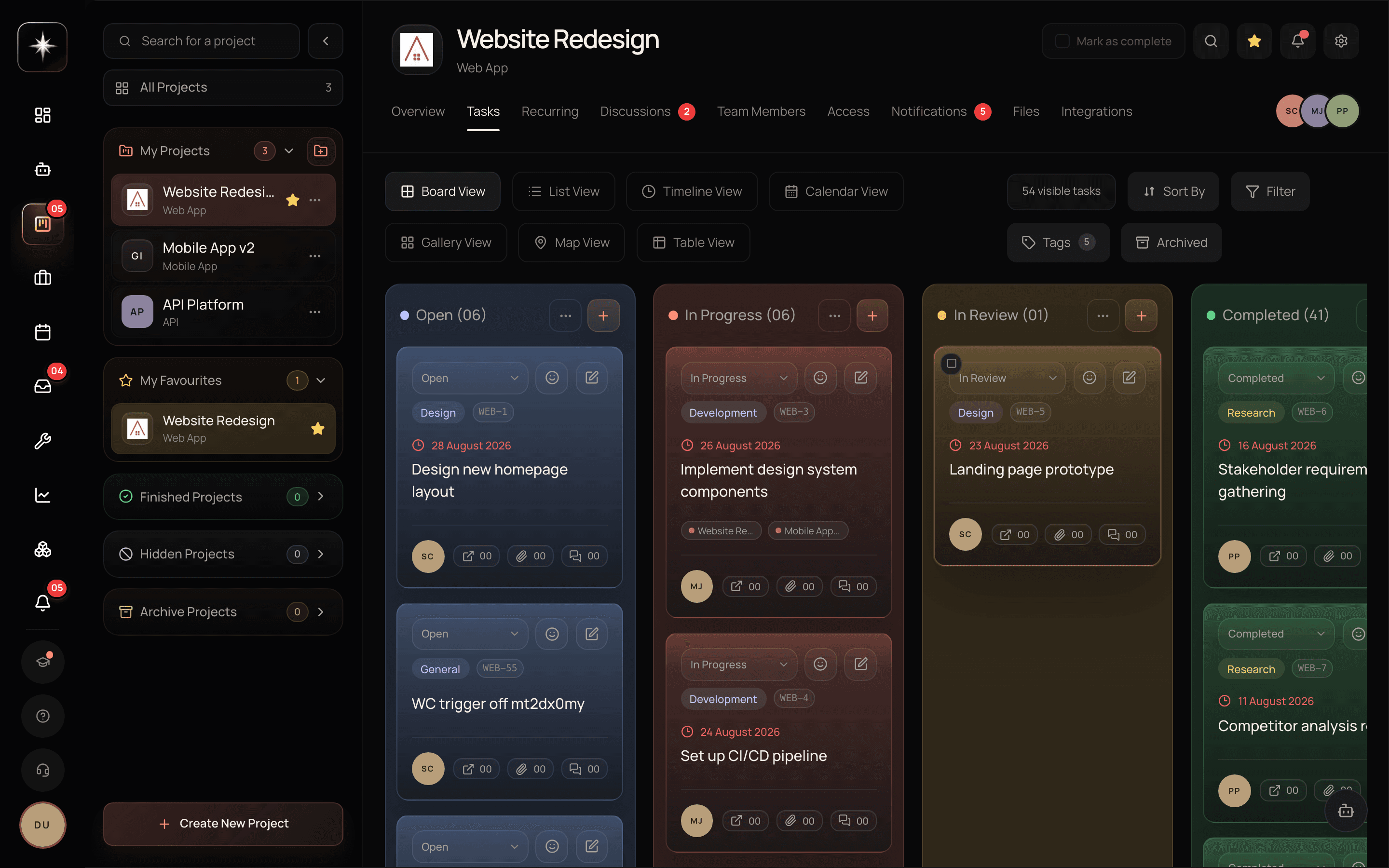Viewport: 1389px width, 868px height.
Task: Open status dropdown on Implement design system card
Action: [x=739, y=378]
